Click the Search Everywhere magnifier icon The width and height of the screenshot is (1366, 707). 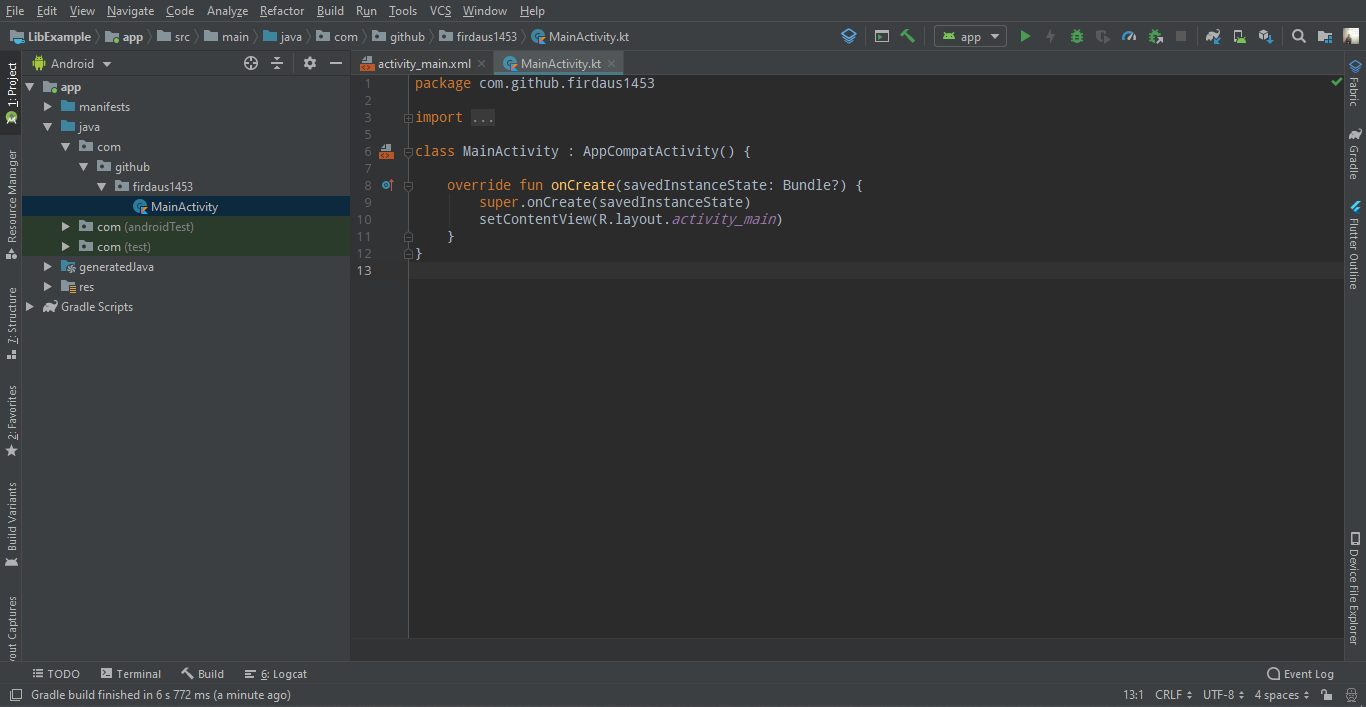1298,36
